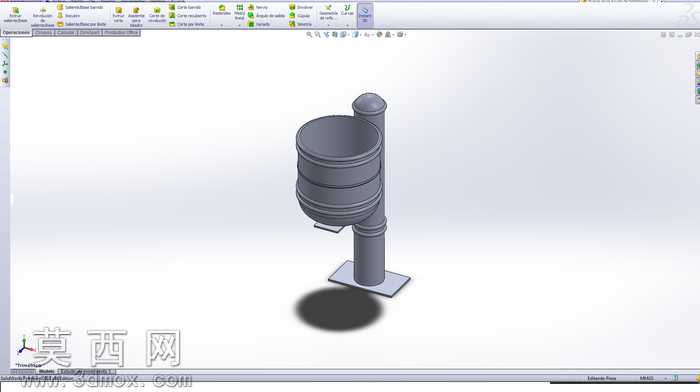Expand the Redondeo dropdown arrow
The image size is (700, 392).
pyautogui.click(x=221, y=25)
